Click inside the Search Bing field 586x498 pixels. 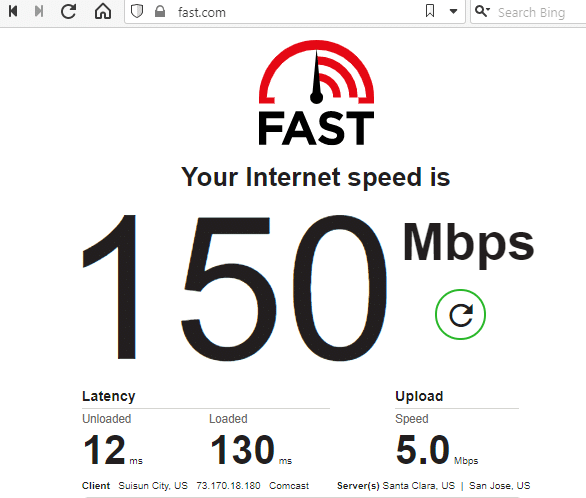point(538,12)
